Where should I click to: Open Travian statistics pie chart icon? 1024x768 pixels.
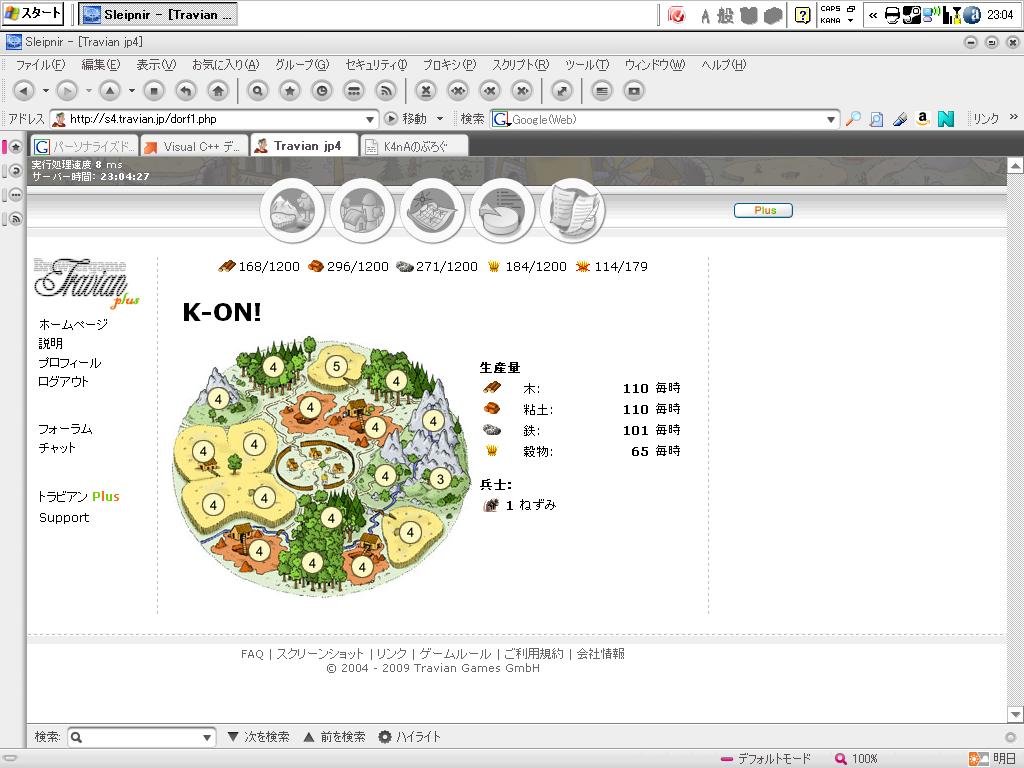pos(502,211)
